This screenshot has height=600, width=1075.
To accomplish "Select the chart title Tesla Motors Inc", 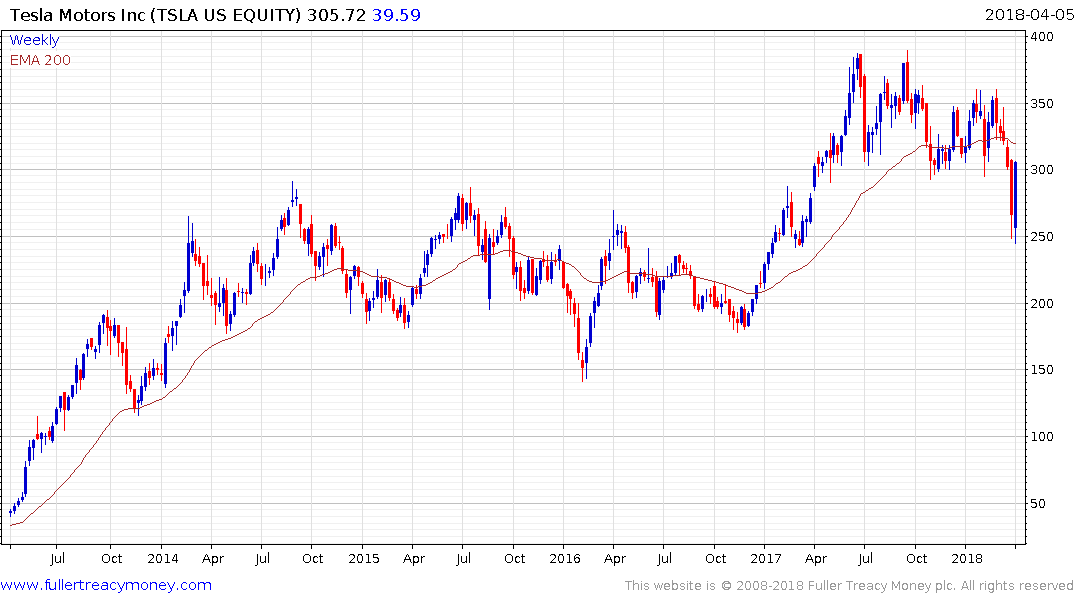I will pos(78,15).
